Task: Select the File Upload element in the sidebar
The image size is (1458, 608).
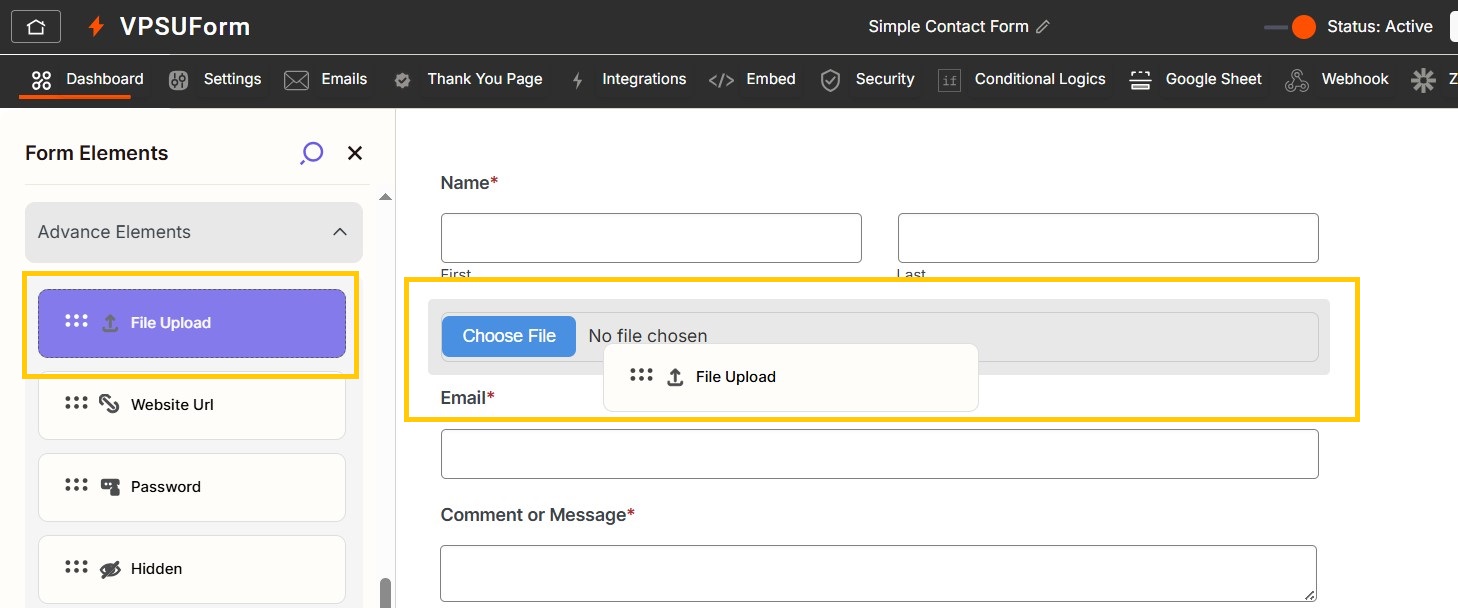Action: [191, 322]
